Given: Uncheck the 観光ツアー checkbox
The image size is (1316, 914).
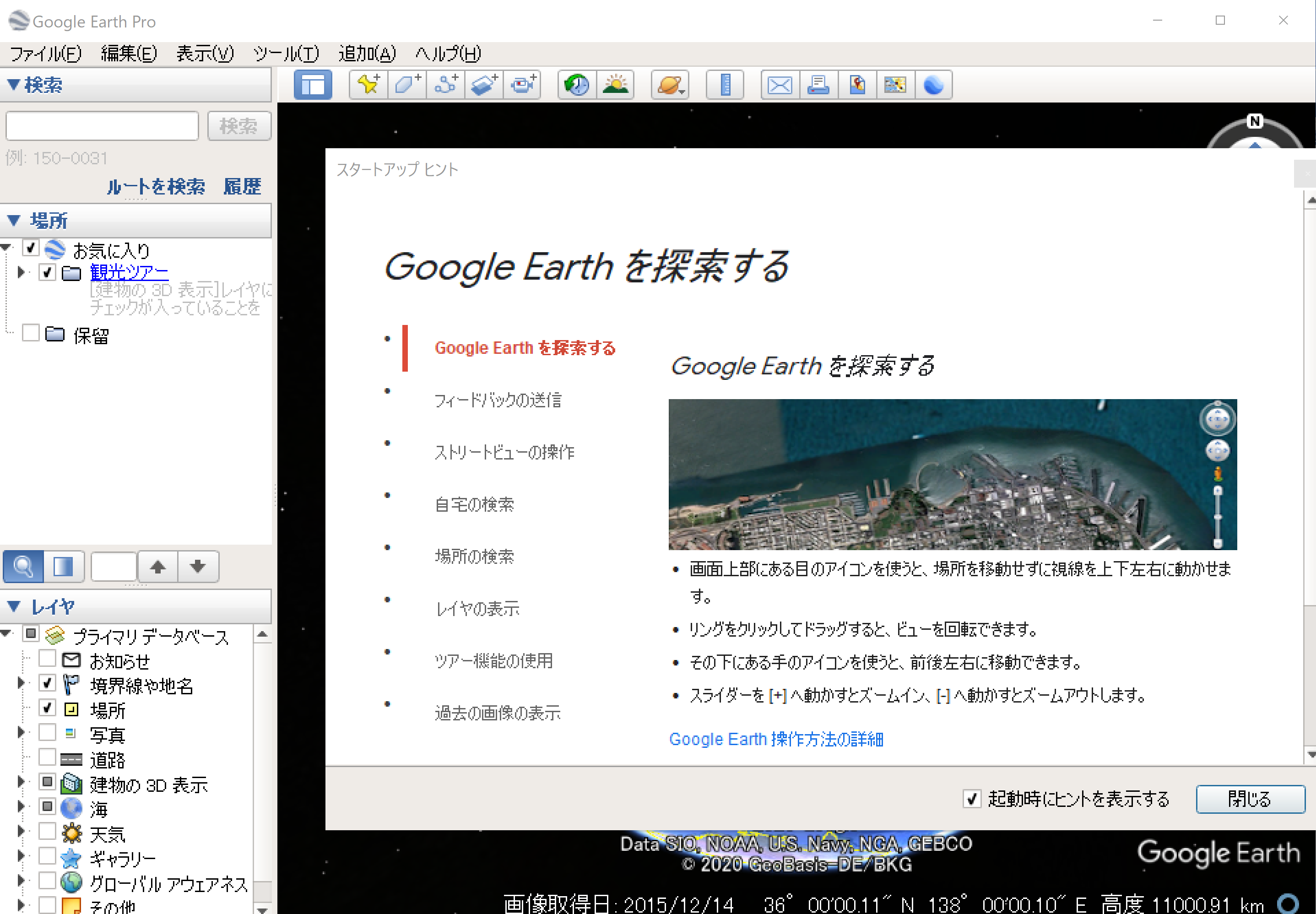Looking at the screenshot, I should [48, 272].
